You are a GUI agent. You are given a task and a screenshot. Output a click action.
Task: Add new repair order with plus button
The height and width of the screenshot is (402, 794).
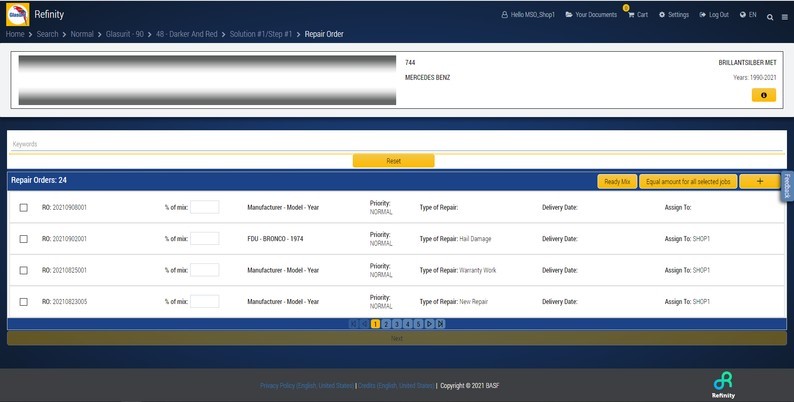(x=760, y=181)
